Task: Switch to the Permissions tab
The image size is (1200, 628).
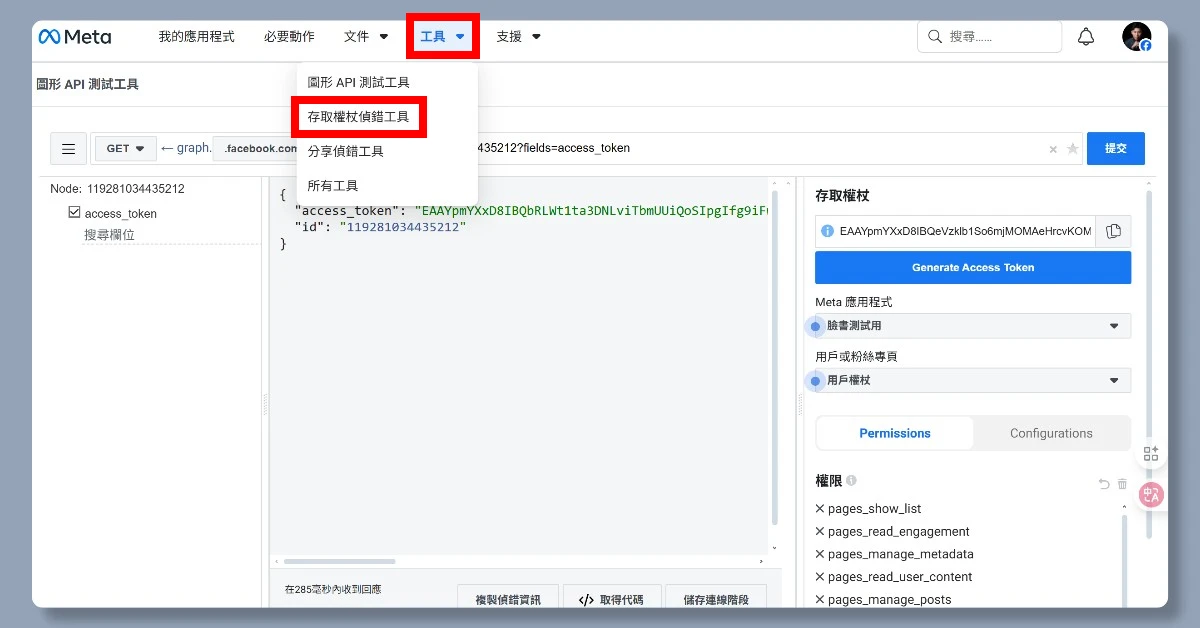Action: tap(895, 433)
